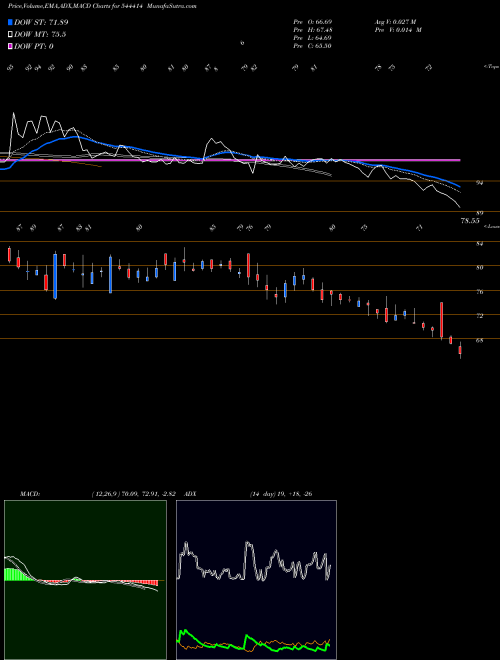500x660 pixels.
Task: Click the 78.55 price label
Action: 470,221
